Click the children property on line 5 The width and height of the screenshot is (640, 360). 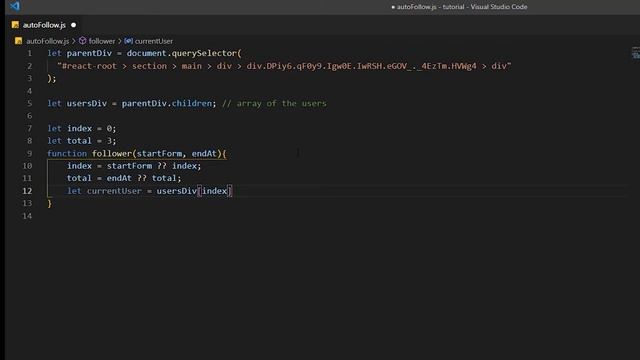[x=192, y=103]
